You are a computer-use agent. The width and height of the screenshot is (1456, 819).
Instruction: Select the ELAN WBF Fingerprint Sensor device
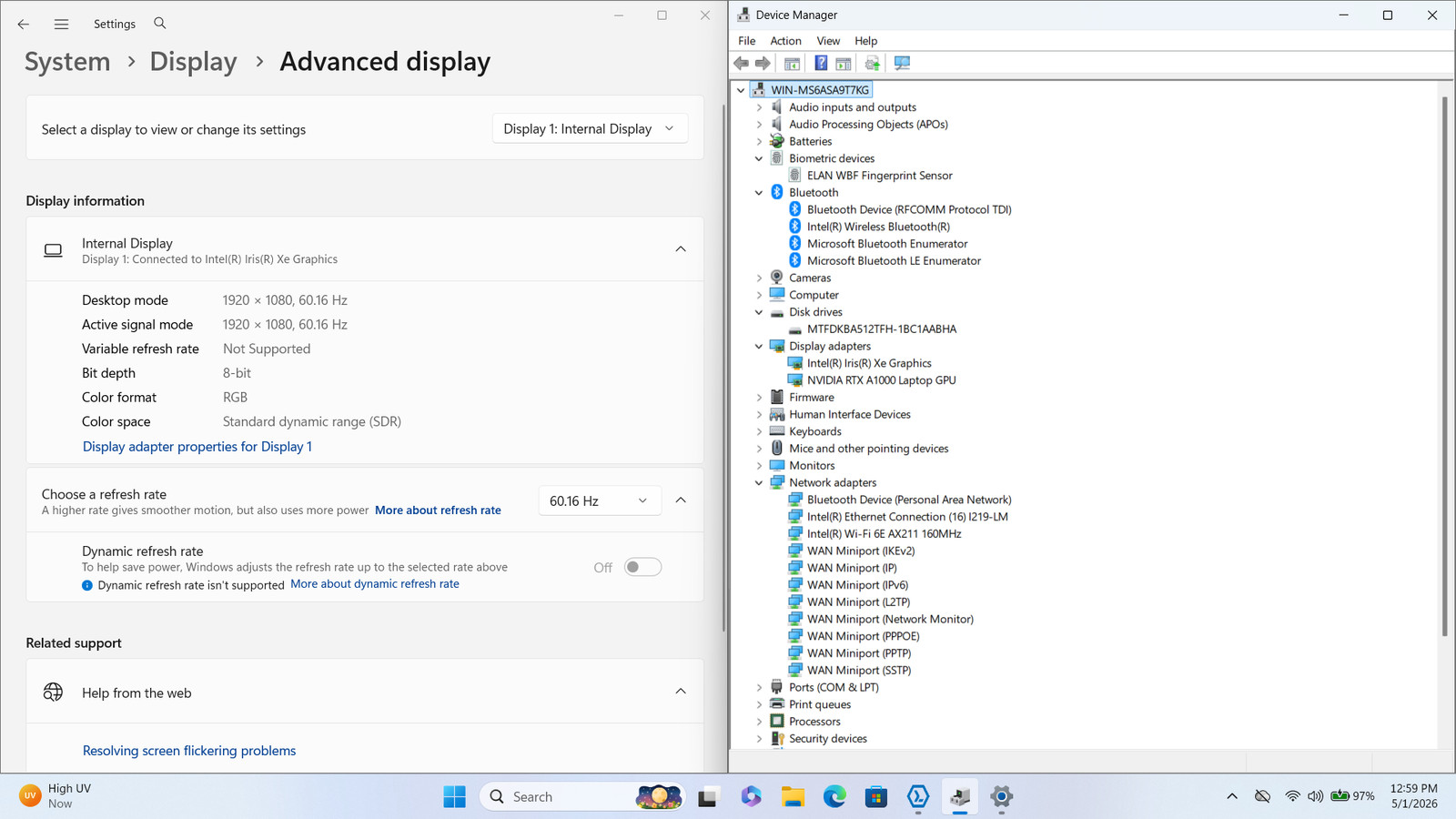coord(879,176)
